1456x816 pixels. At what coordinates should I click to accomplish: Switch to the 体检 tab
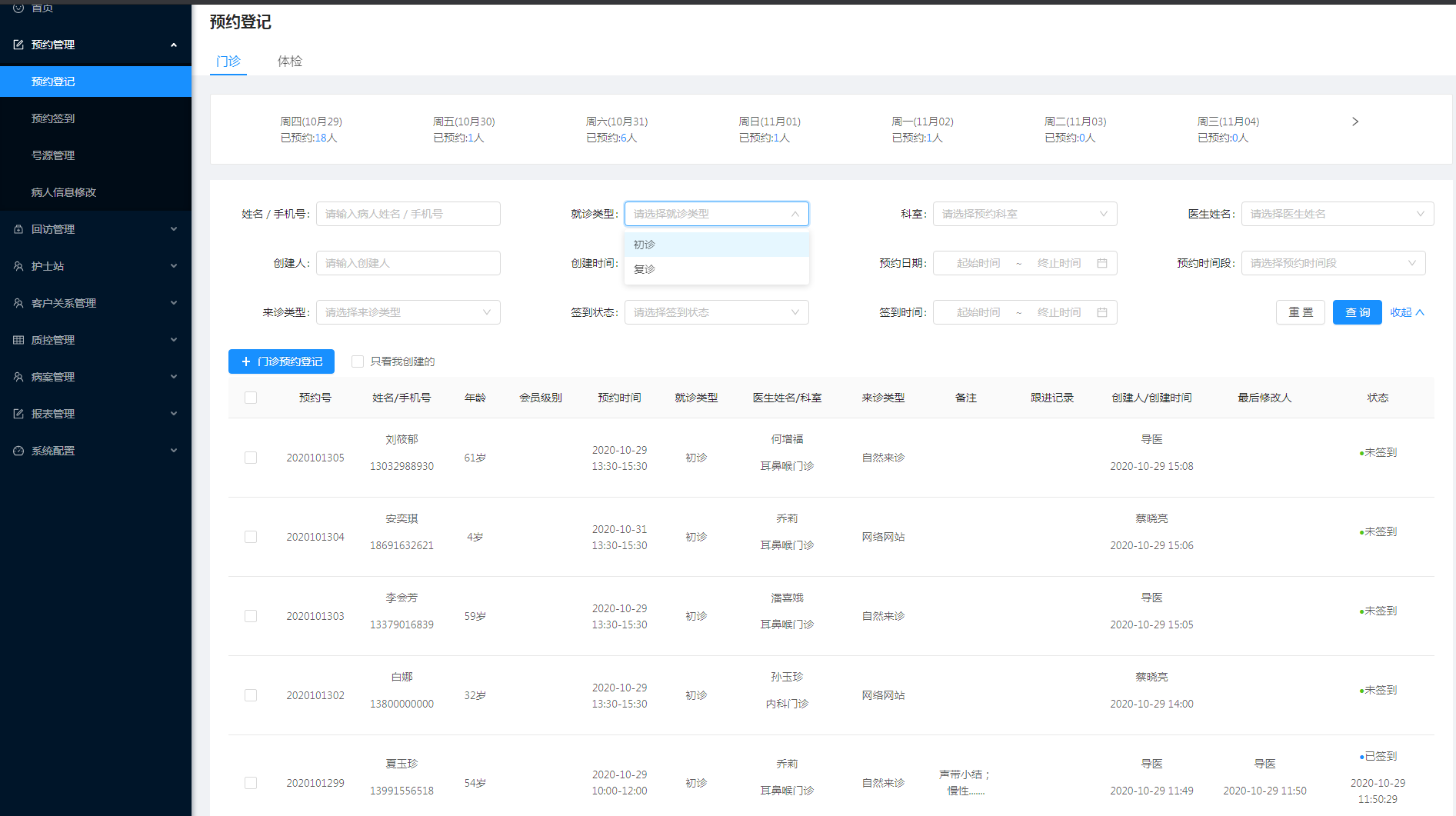[290, 61]
